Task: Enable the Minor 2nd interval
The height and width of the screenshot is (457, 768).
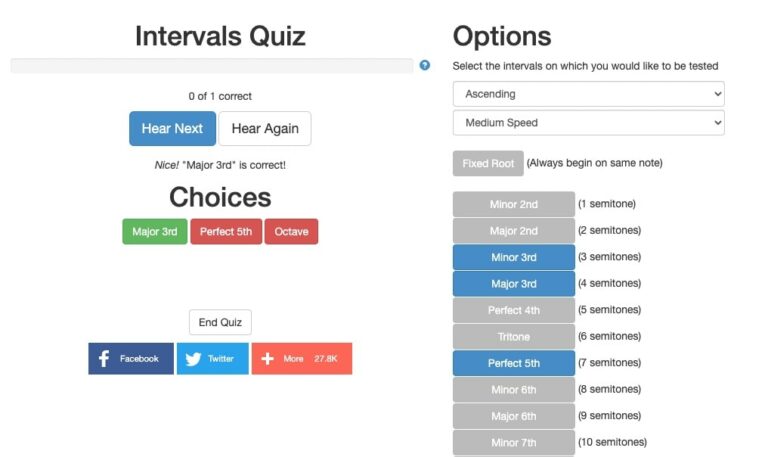Action: click(x=513, y=204)
